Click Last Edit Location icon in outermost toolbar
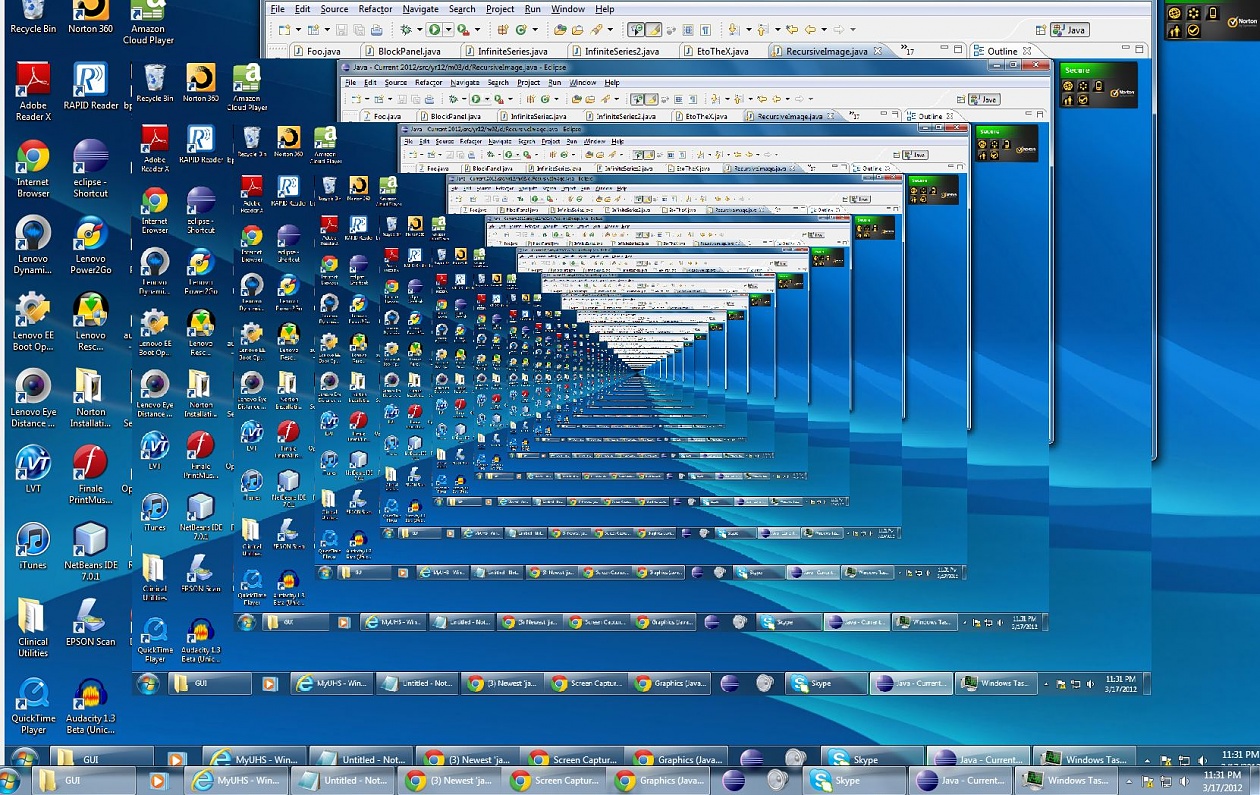Viewport: 1260px width, 795px height. [x=792, y=30]
